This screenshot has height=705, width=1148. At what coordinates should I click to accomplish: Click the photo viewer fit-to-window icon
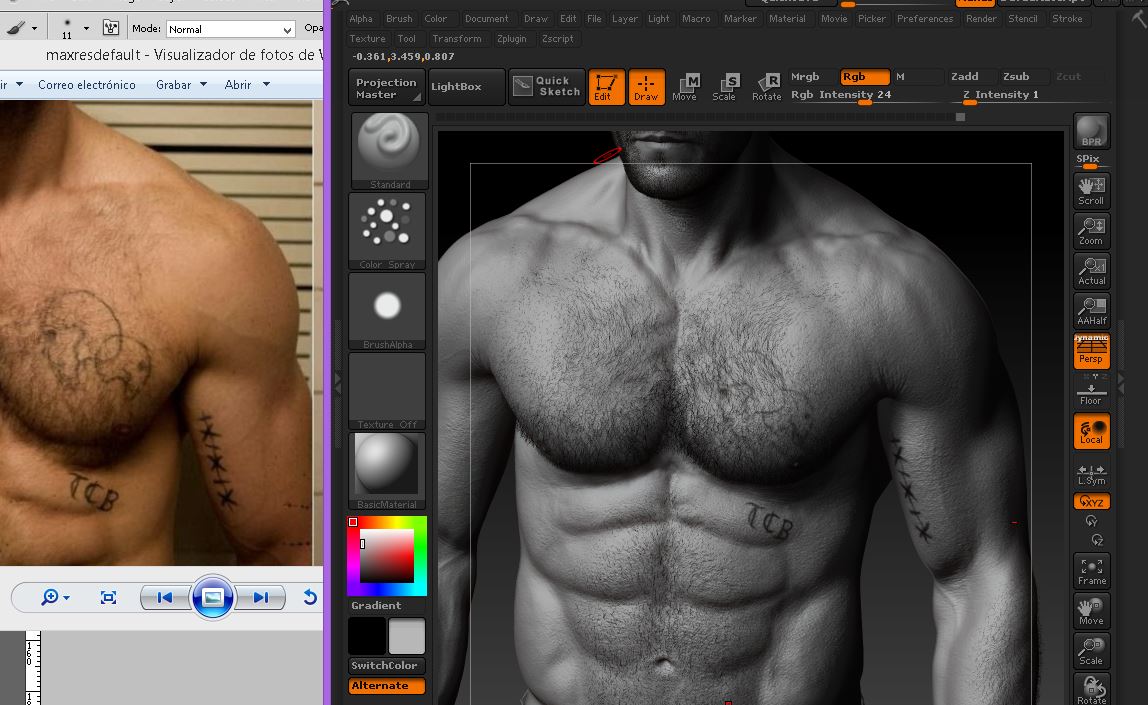(108, 598)
